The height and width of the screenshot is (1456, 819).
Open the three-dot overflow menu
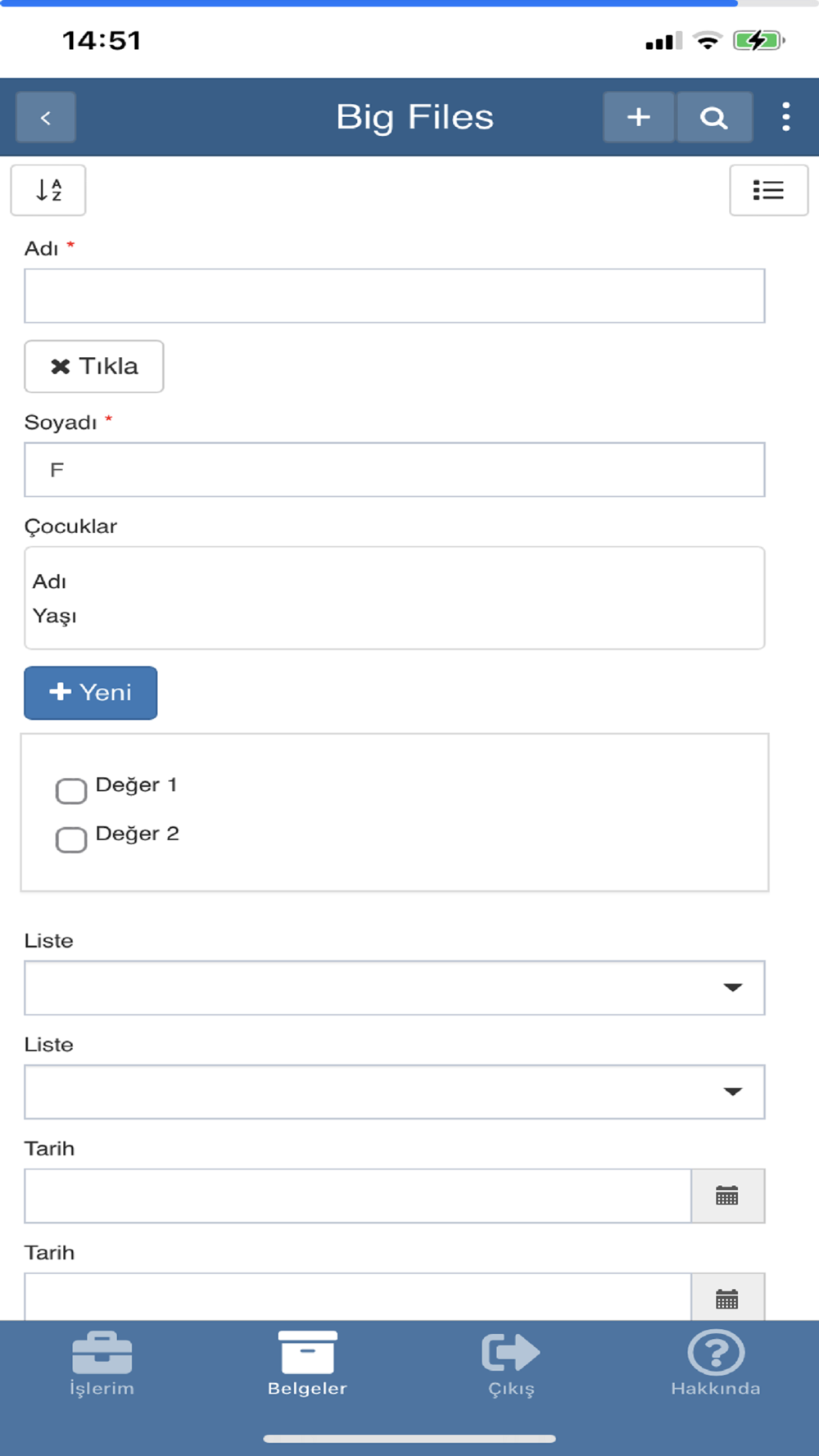(x=785, y=118)
